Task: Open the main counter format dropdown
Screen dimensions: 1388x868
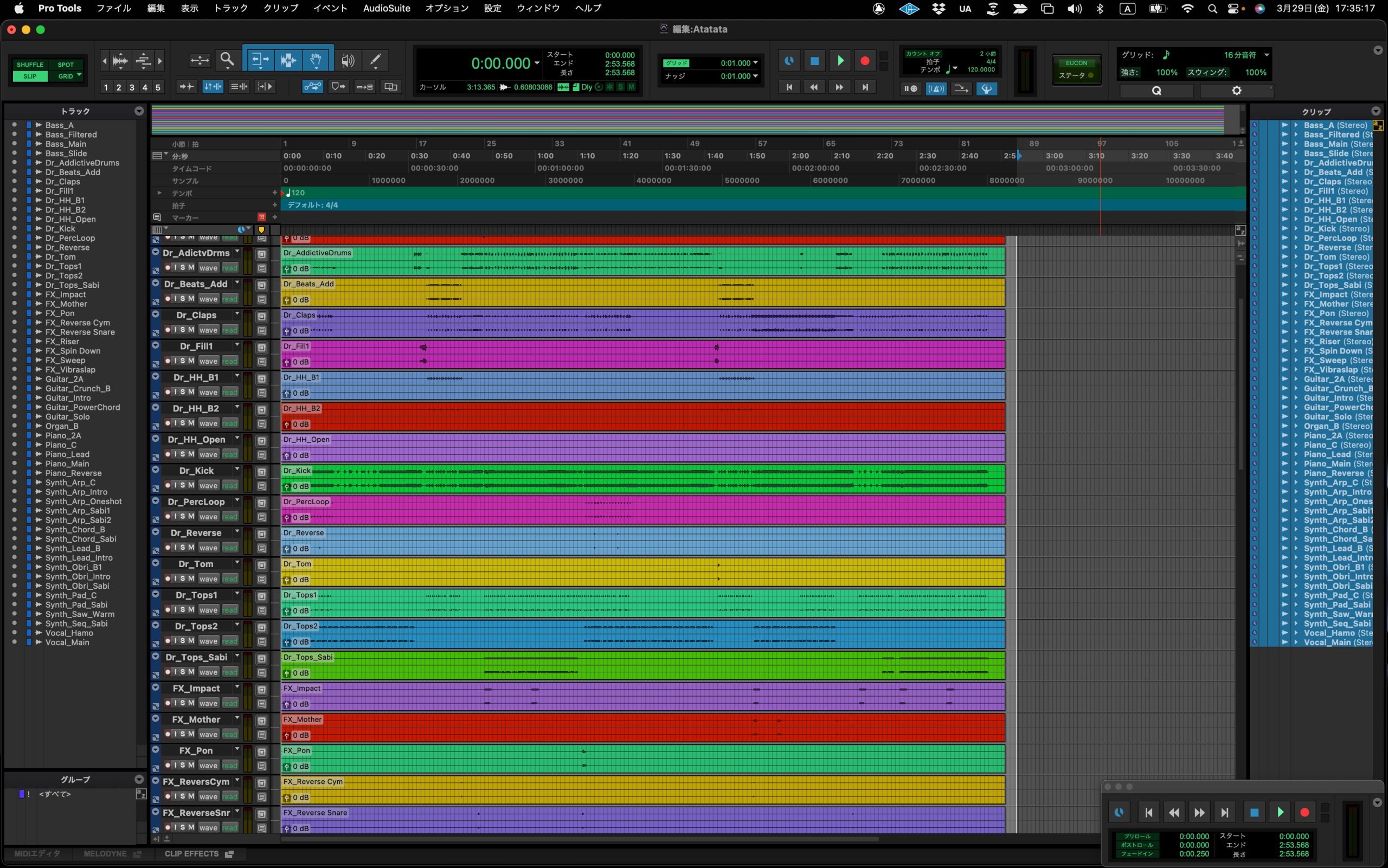Action: tap(537, 63)
